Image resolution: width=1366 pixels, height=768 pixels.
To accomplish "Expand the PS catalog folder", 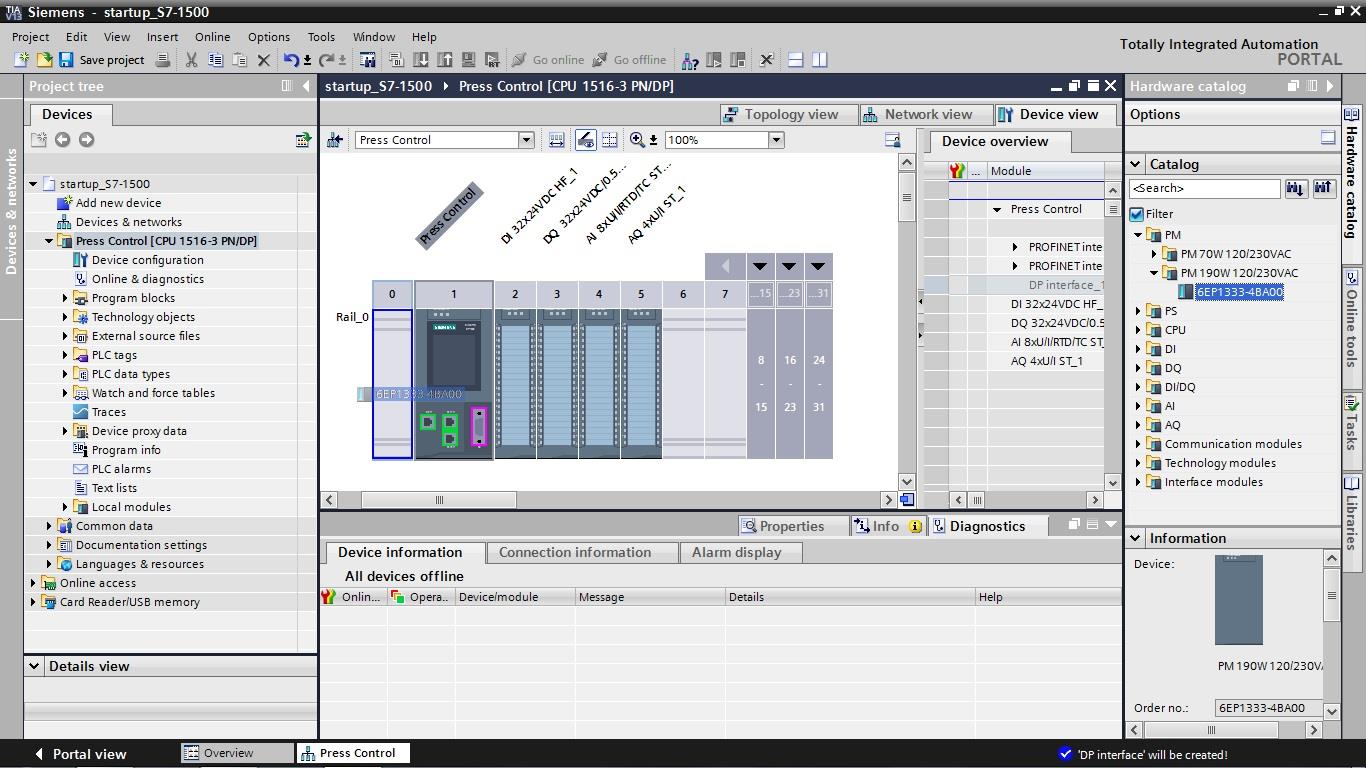I will point(1138,311).
